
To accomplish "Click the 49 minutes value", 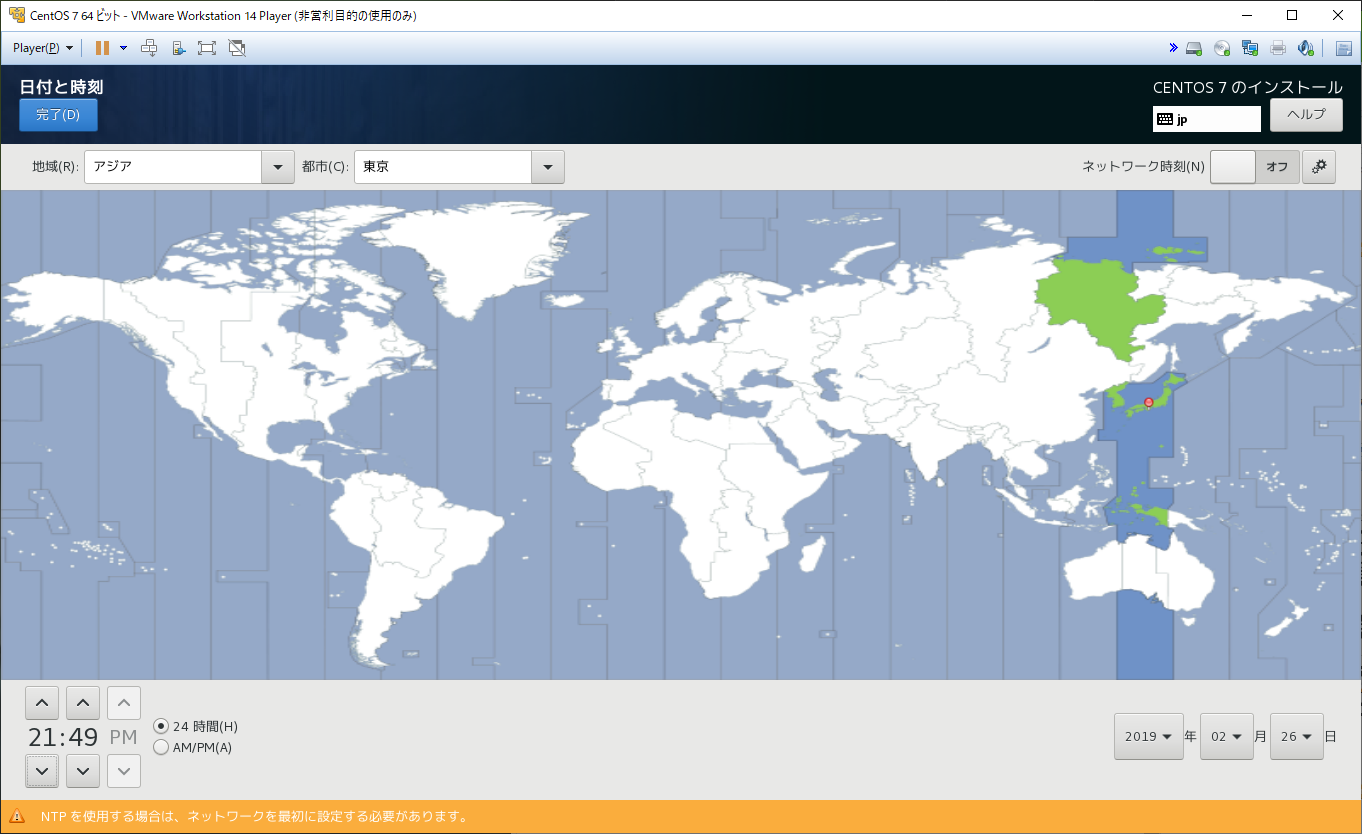I will point(83,738).
